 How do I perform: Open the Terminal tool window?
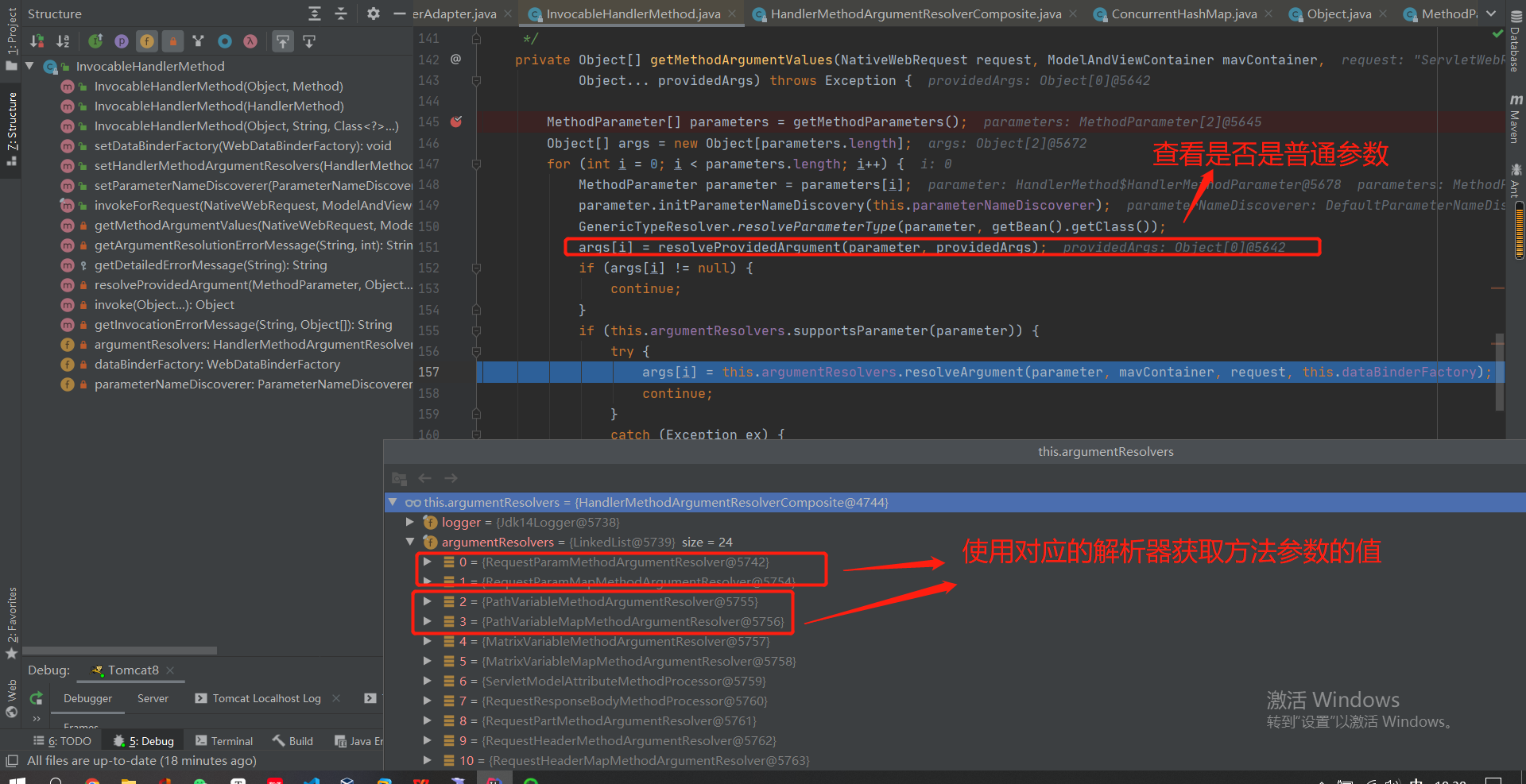[x=223, y=740]
